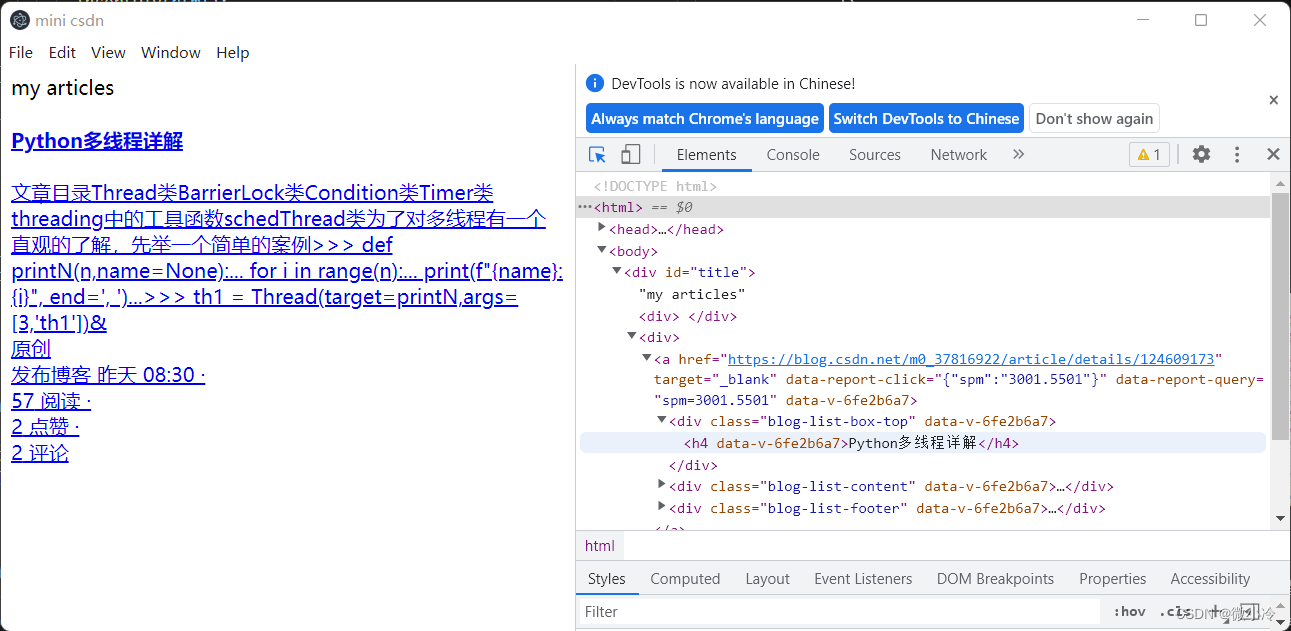Viewport: 1291px width, 631px height.
Task: Select the Layout pane tab
Action: pyautogui.click(x=768, y=579)
